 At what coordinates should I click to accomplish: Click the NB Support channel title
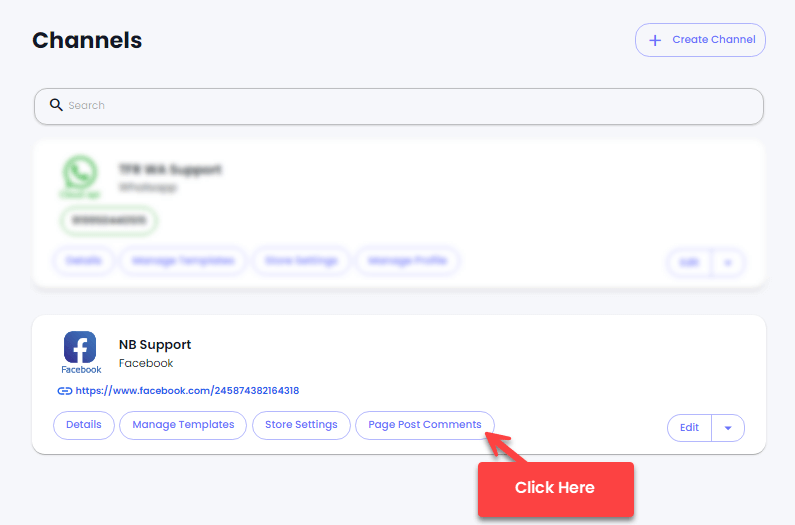click(x=155, y=344)
